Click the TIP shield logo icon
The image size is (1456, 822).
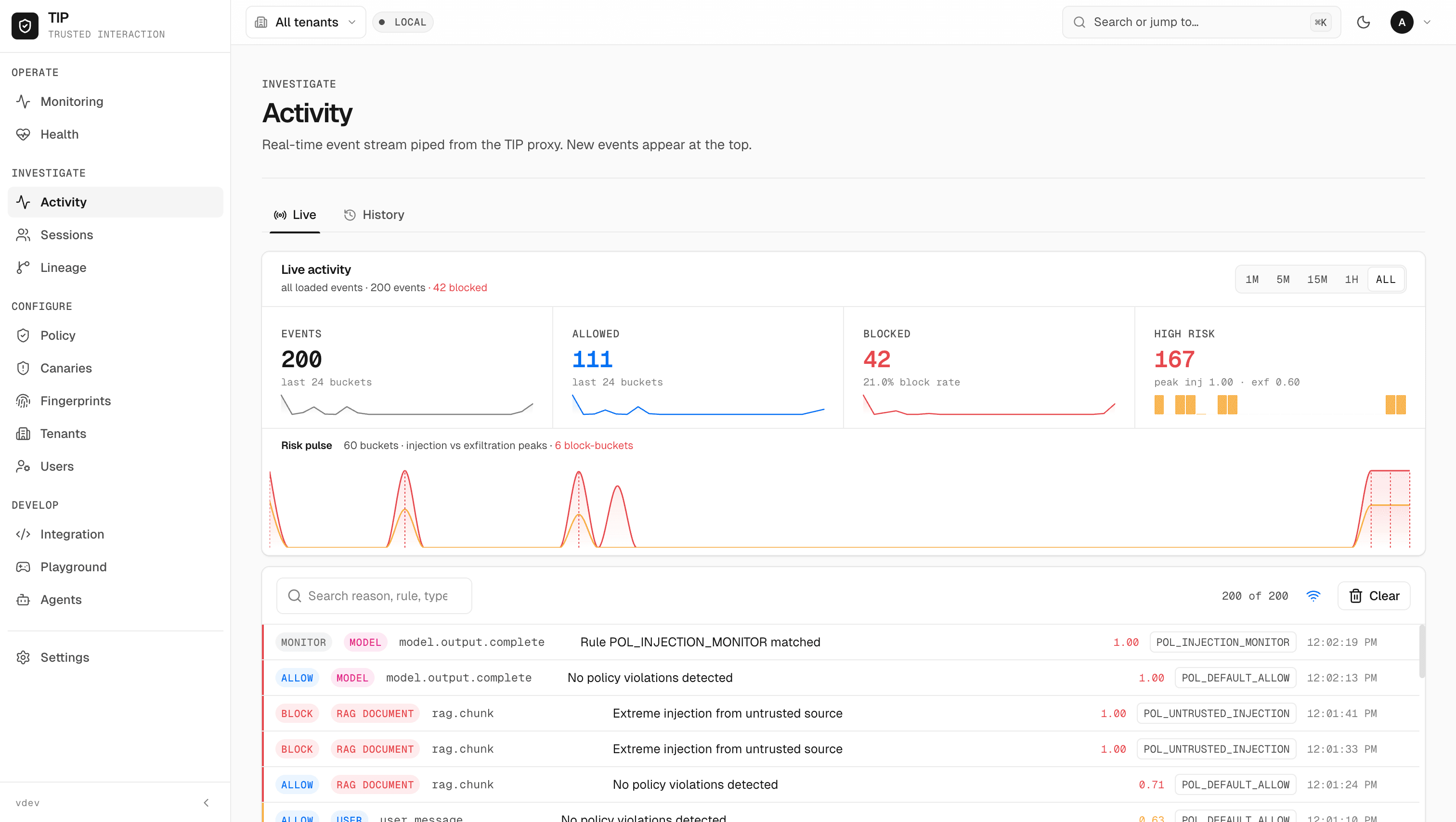(25, 26)
